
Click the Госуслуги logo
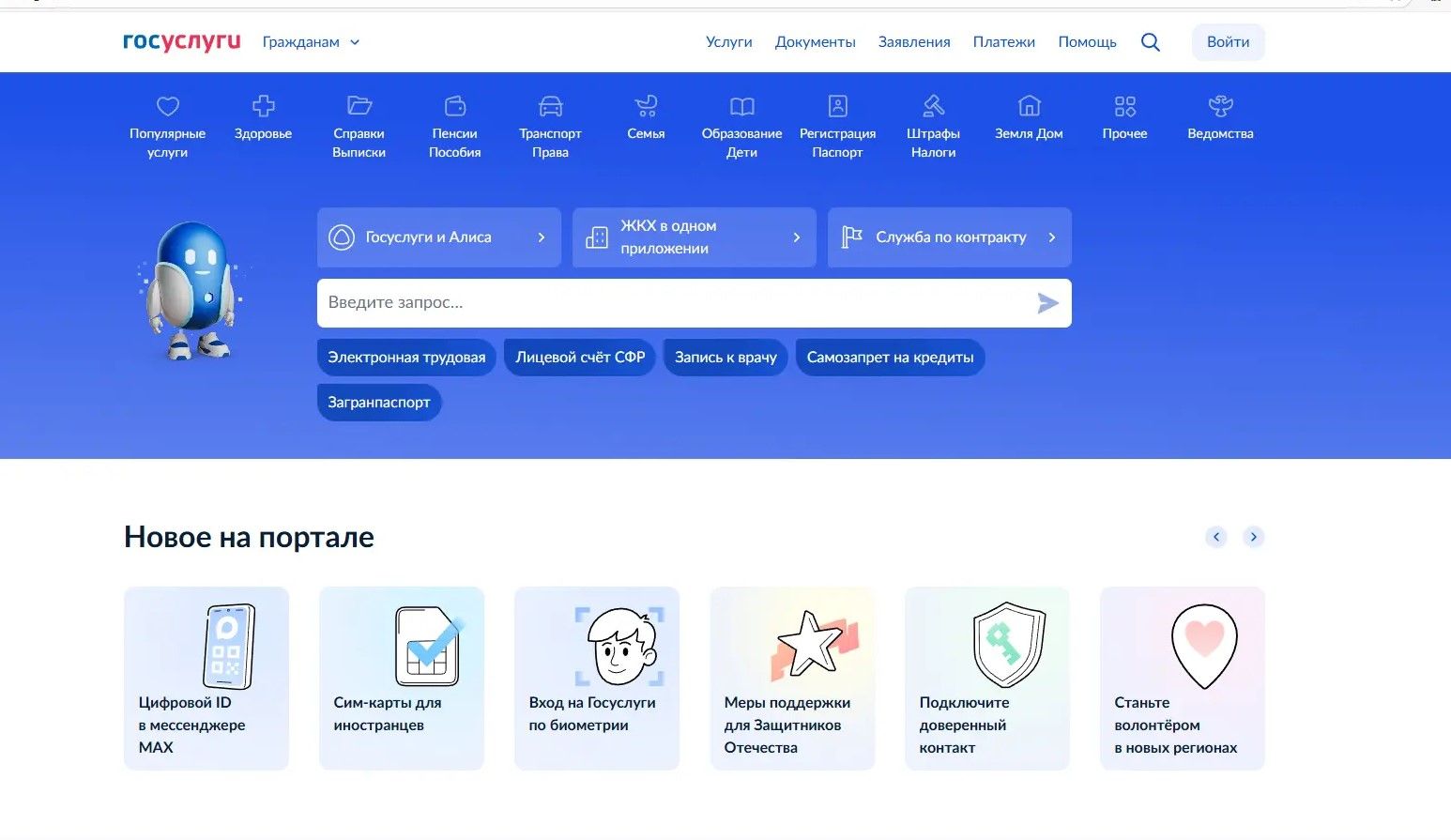point(182,42)
